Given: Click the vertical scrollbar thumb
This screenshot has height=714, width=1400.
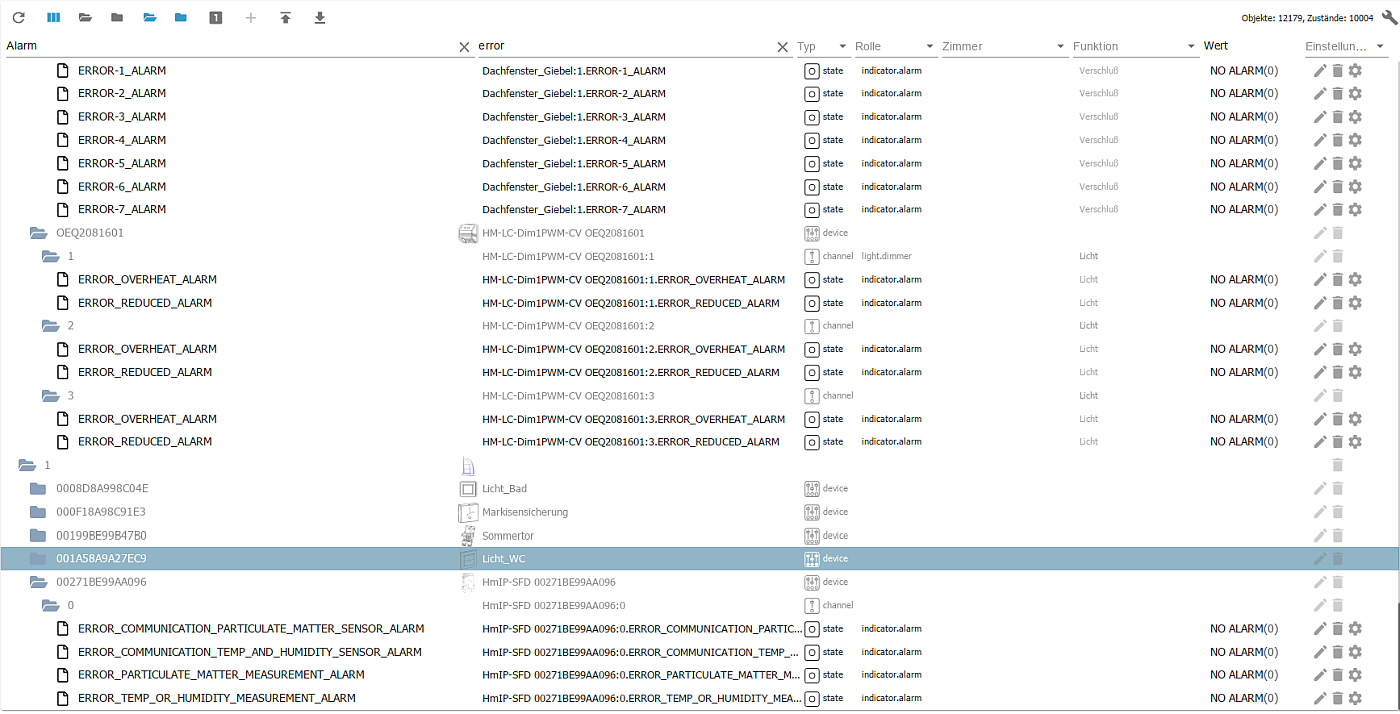Looking at the screenshot, I should point(1398,656).
